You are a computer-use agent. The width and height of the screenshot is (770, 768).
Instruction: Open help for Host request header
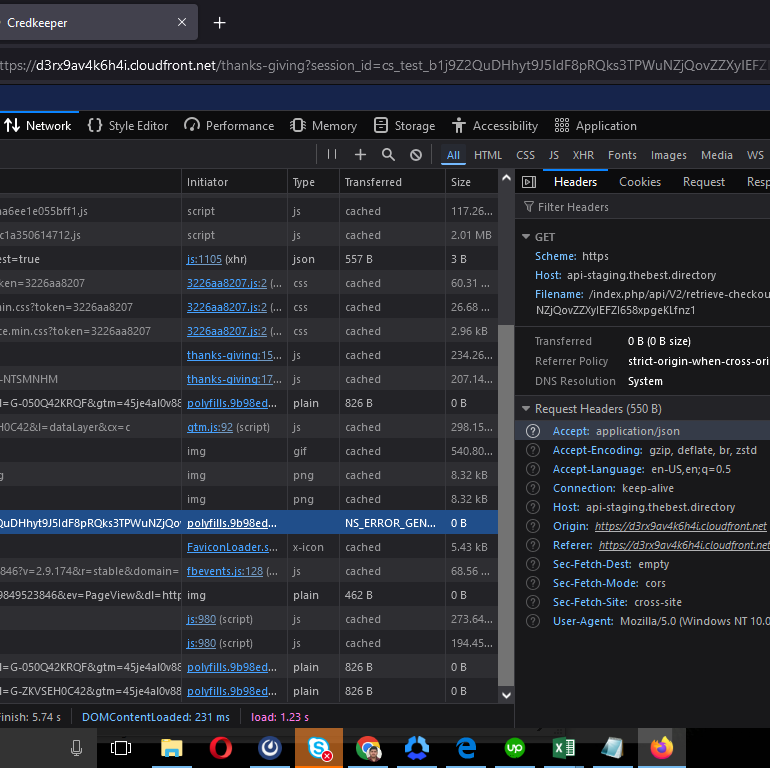point(532,507)
